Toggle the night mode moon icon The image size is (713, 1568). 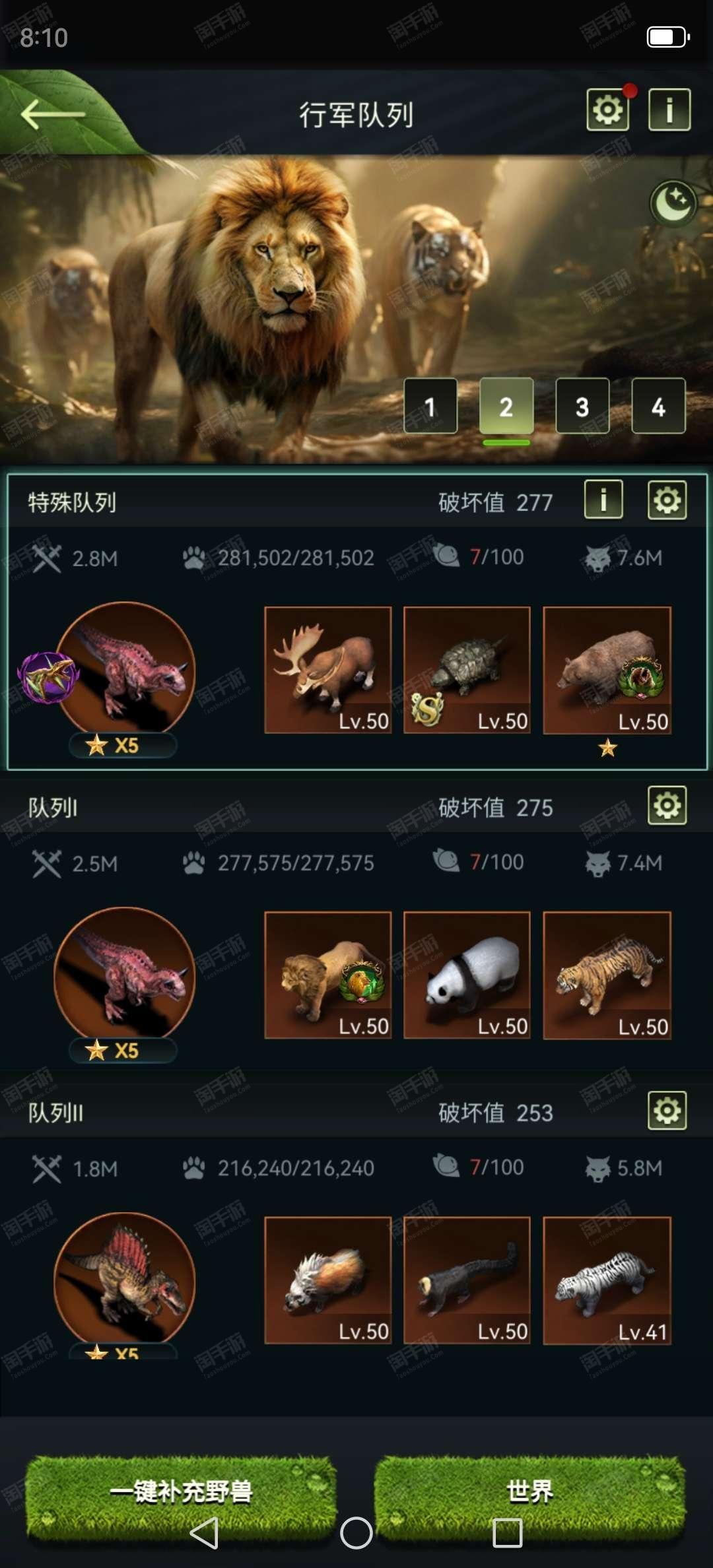click(x=673, y=204)
